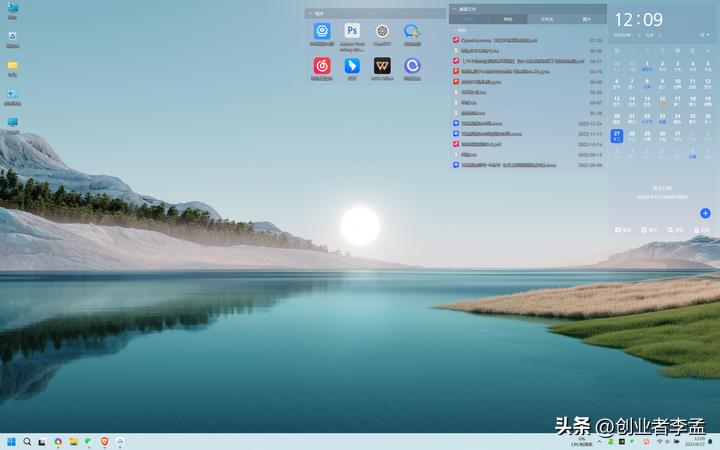Open the Brave browser taskbar icon

point(104,441)
